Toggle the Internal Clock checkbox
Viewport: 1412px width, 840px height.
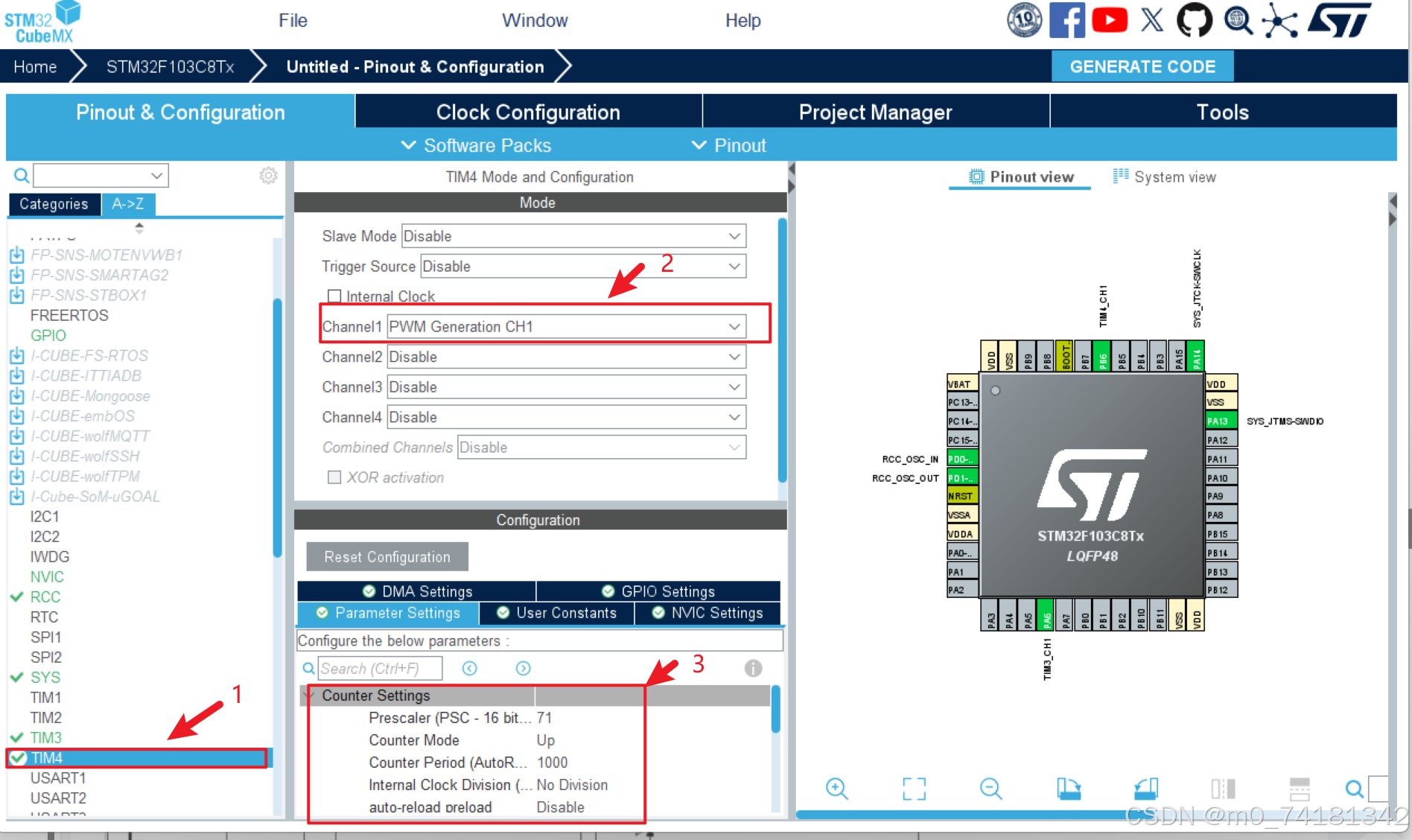(334, 296)
